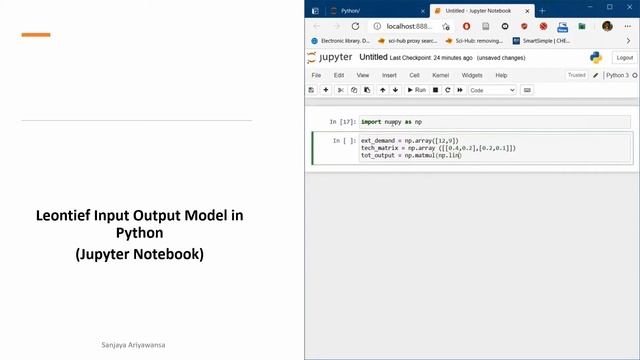View site information icon in address bar
The width and height of the screenshot is (640, 360).
click(377, 26)
